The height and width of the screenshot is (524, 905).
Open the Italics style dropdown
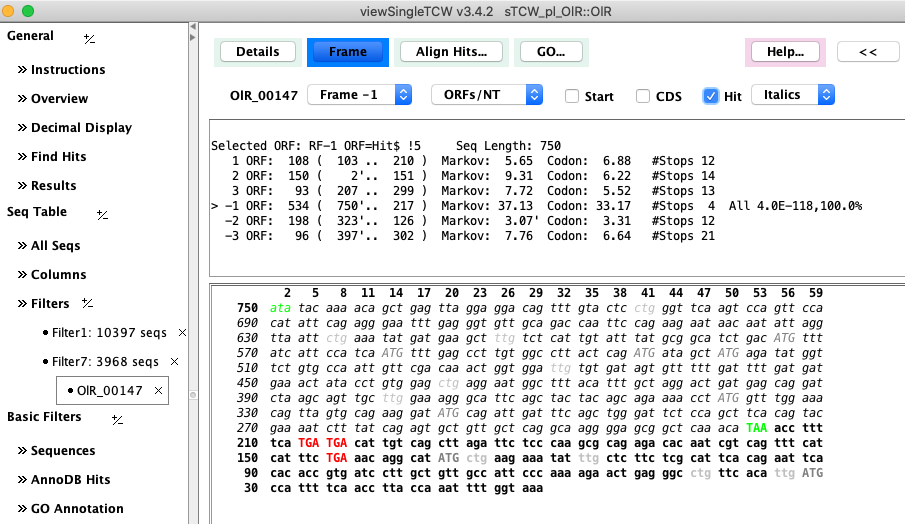tap(792, 95)
